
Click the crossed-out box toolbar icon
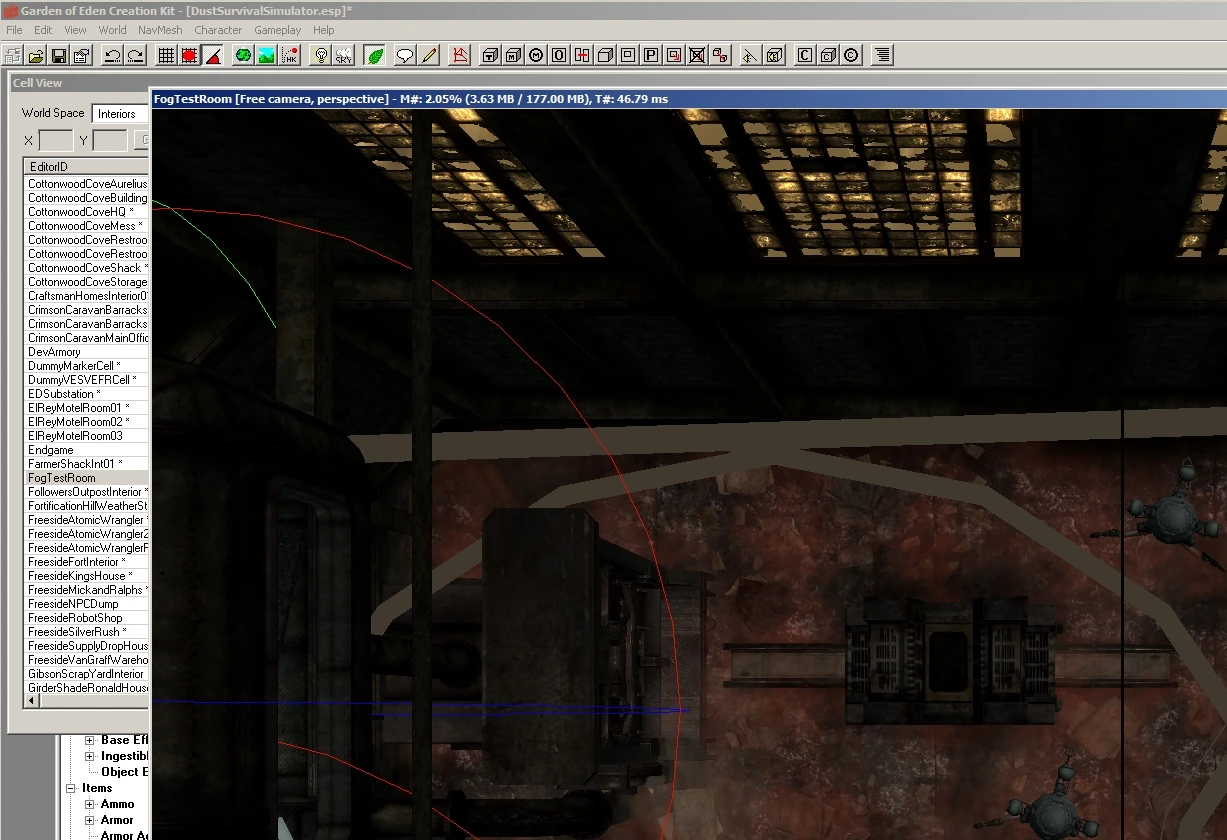tap(697, 55)
